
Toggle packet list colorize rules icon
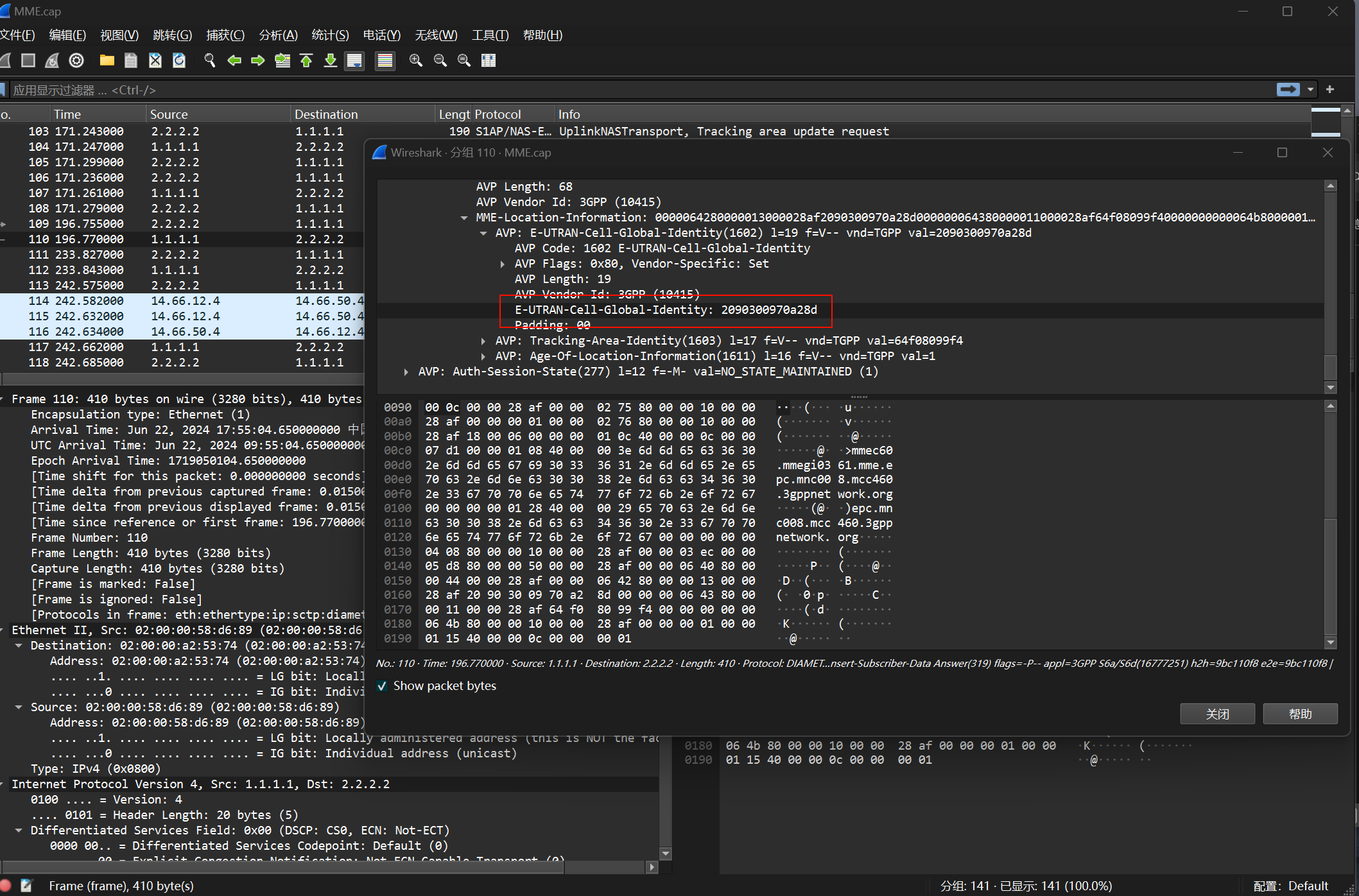coord(385,60)
